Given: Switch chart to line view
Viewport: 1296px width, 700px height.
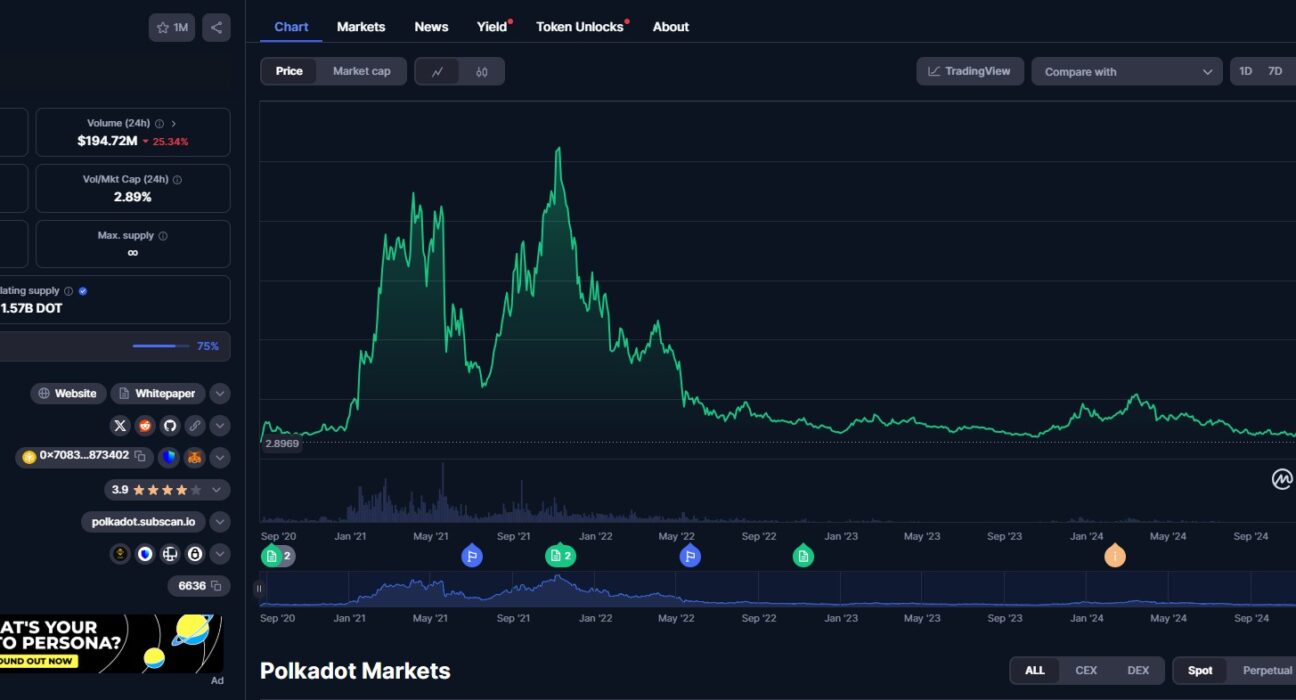Looking at the screenshot, I should click(x=437, y=72).
